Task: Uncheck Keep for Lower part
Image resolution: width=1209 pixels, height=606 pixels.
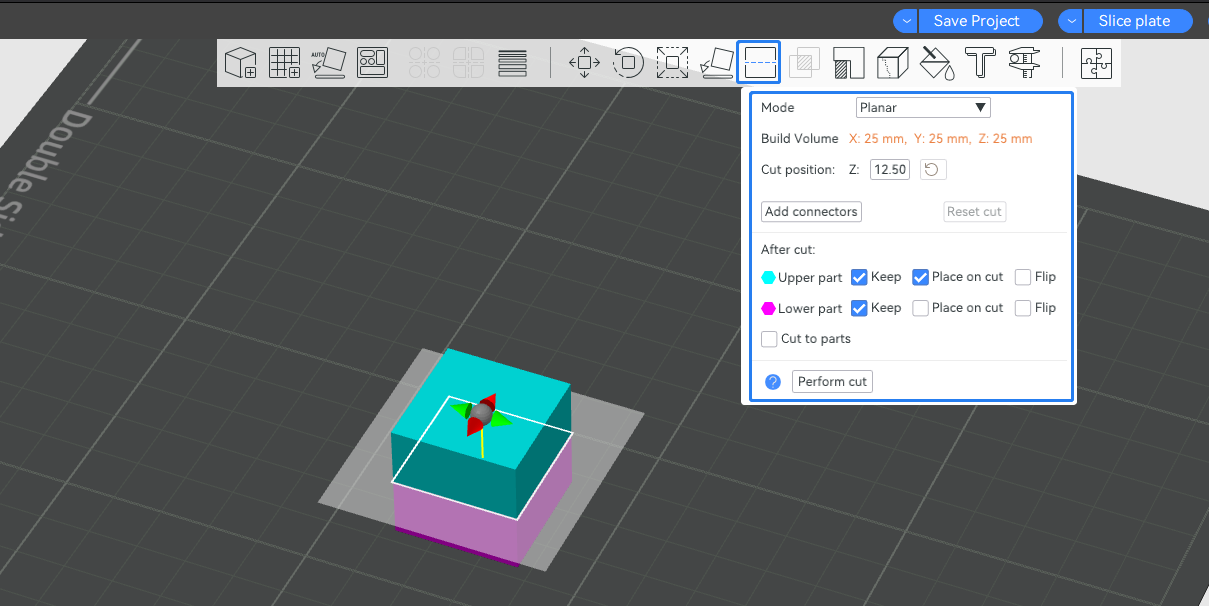Action: tap(859, 308)
